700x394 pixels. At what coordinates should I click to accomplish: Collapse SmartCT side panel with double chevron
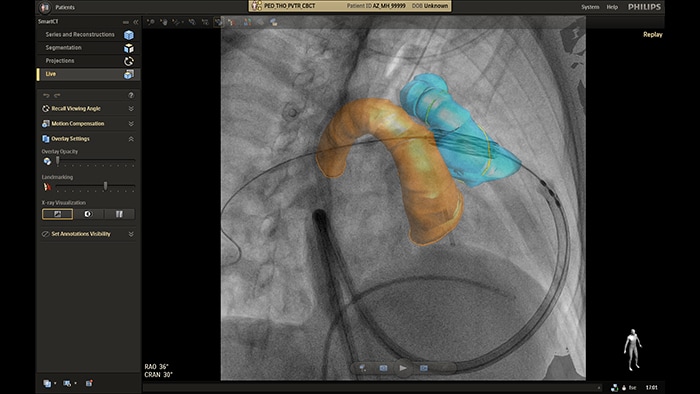tap(136, 22)
